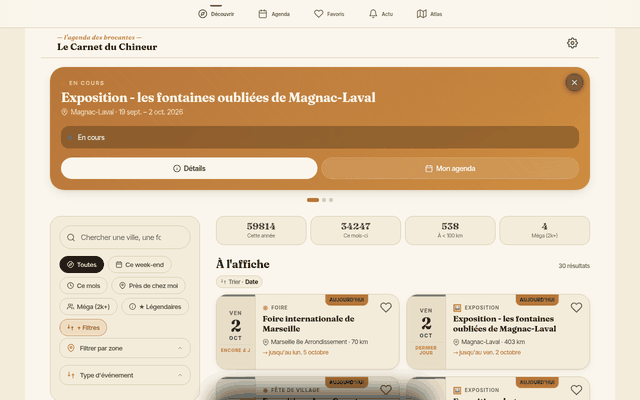This screenshot has height=400, width=640.
Task: Favorite the Foire internationale de Marseille
Action: click(386, 307)
